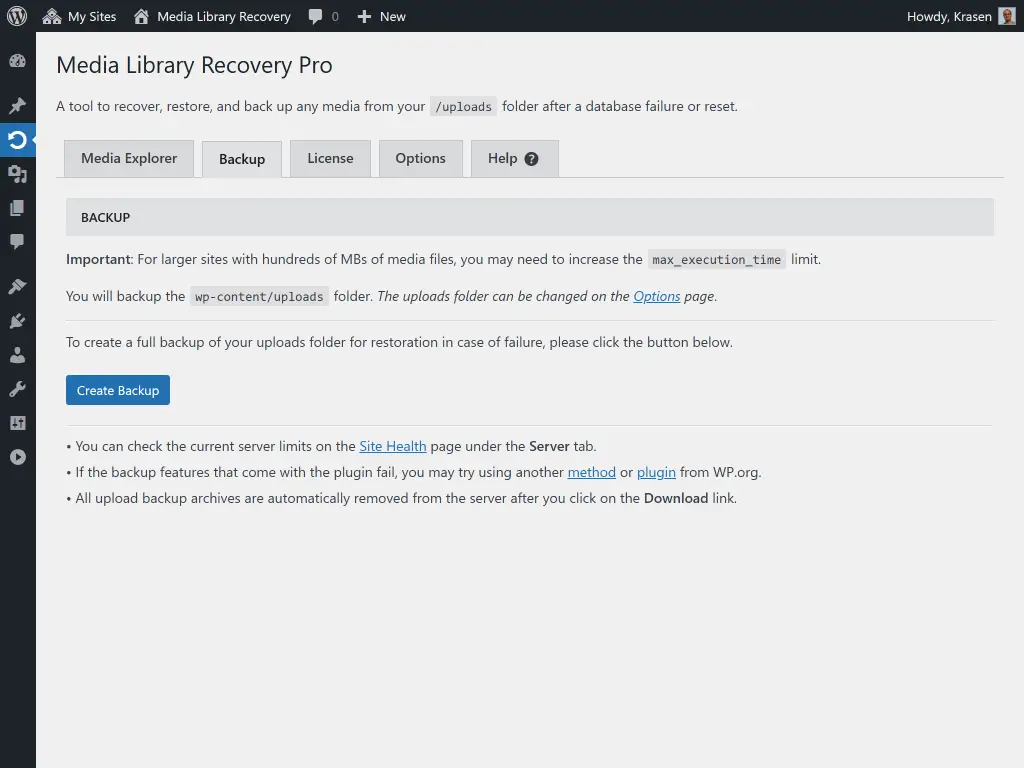1024x768 pixels.
Task: Open the Pages icon in the sidebar
Action: (x=17, y=207)
